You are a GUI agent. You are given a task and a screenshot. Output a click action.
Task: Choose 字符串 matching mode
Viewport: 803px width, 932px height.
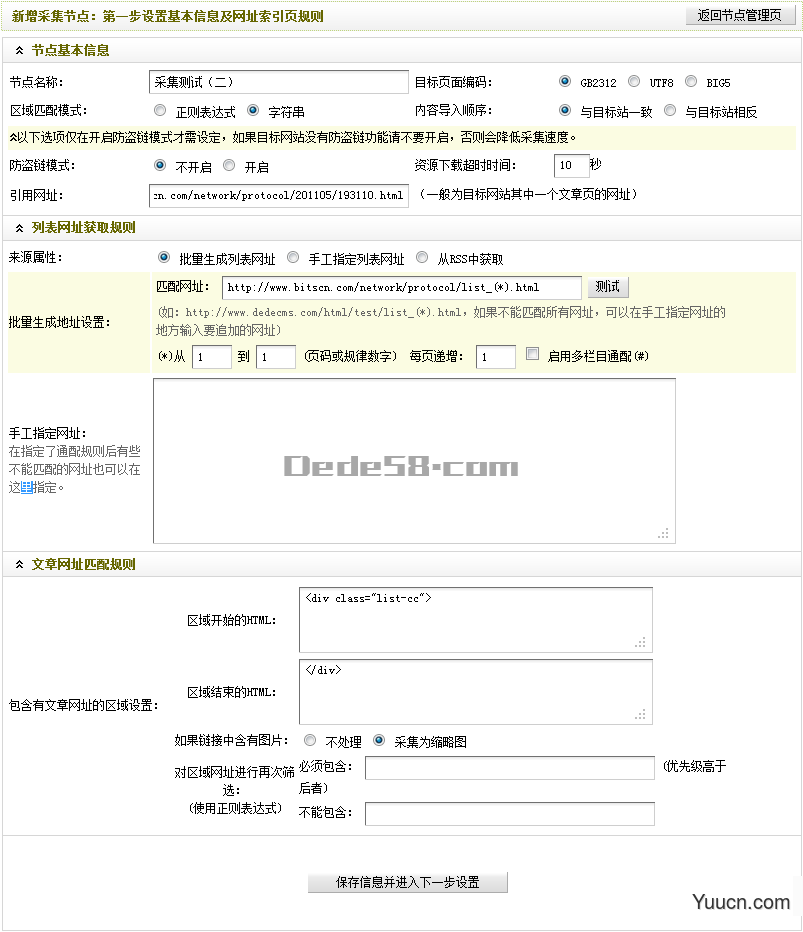tap(253, 111)
